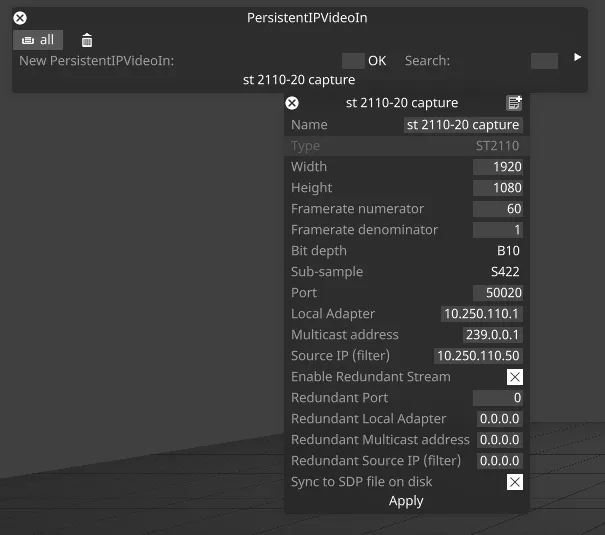Click the new PersistentIPVideoIn name field
This screenshot has height=535, width=605.
tap(353, 61)
